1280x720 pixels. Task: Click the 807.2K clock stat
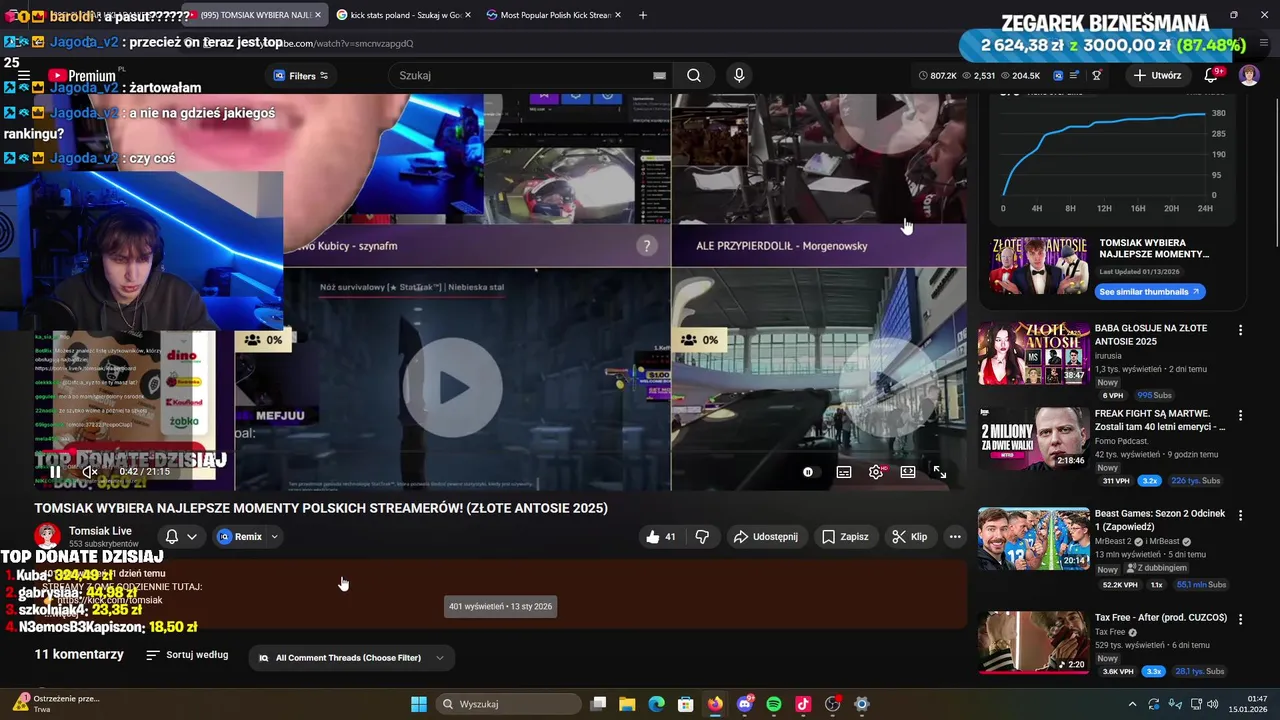coord(938,76)
